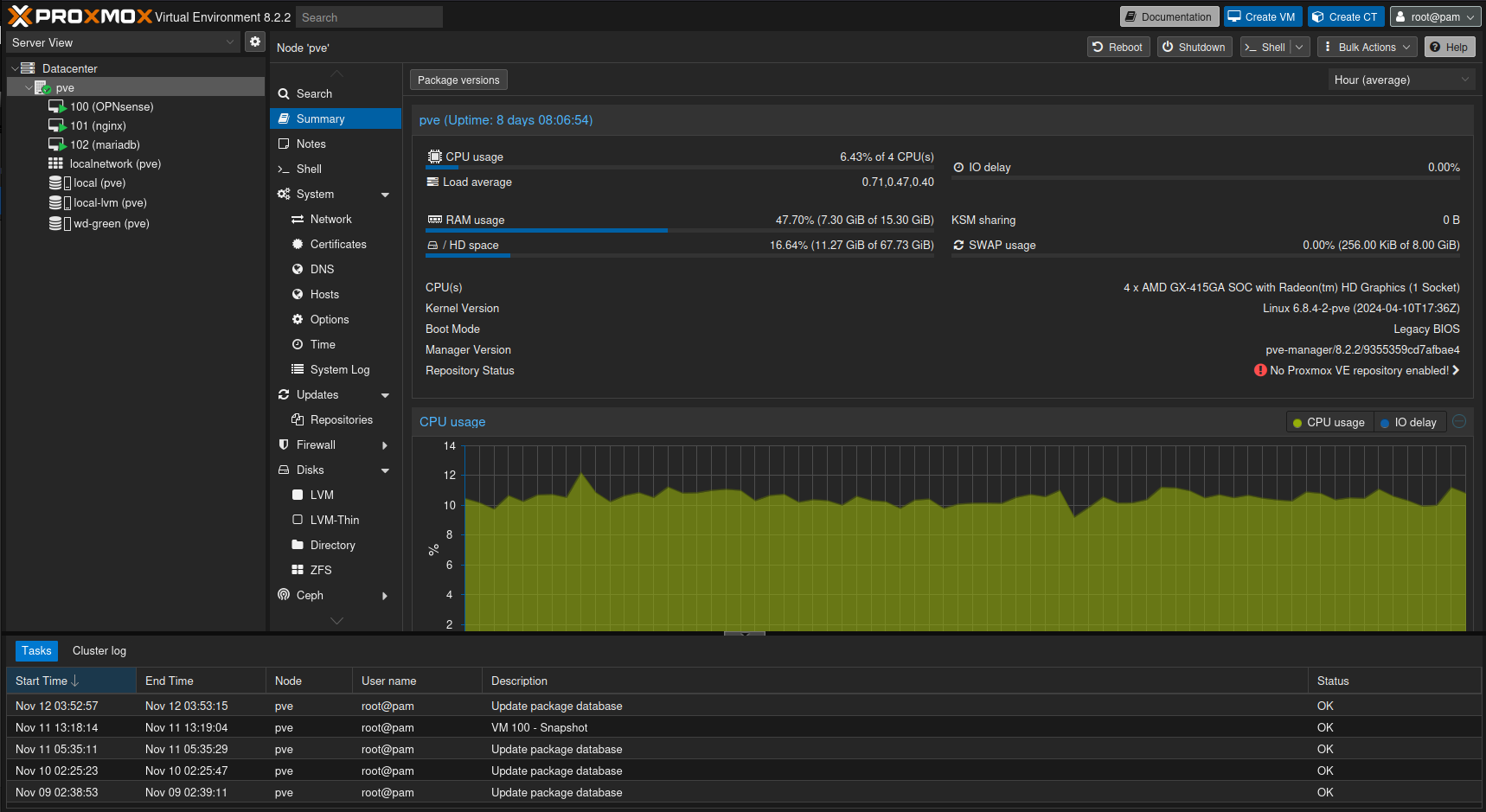
Task: Open the Shell button
Action: tap(1265, 47)
